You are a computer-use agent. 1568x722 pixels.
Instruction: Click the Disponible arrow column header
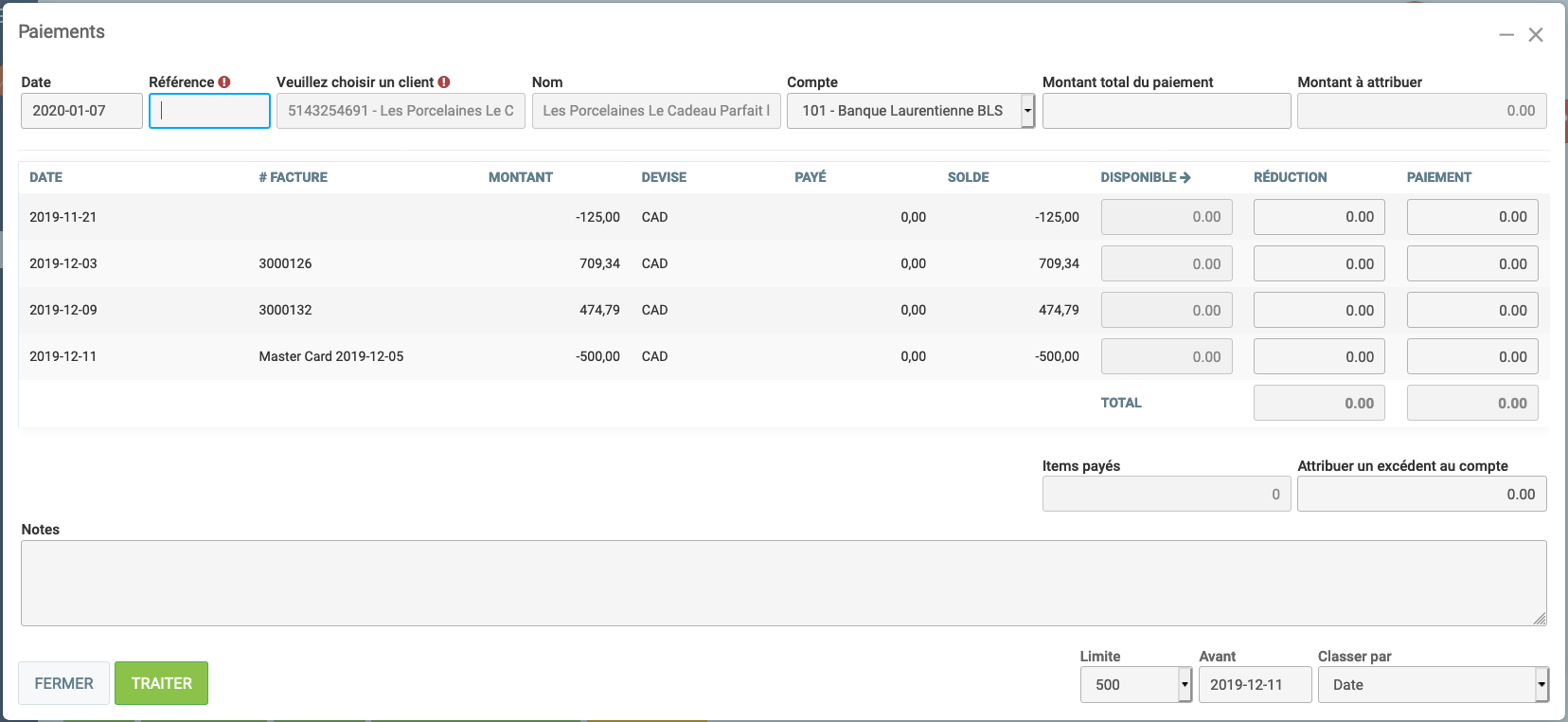click(1145, 177)
